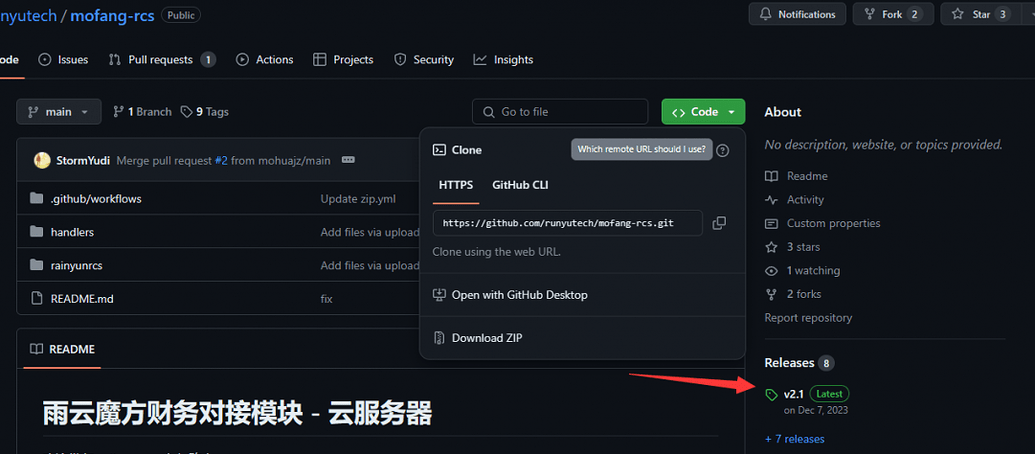Expand the commit message ellipsis
Viewport: 1035px width, 454px height.
click(348, 160)
